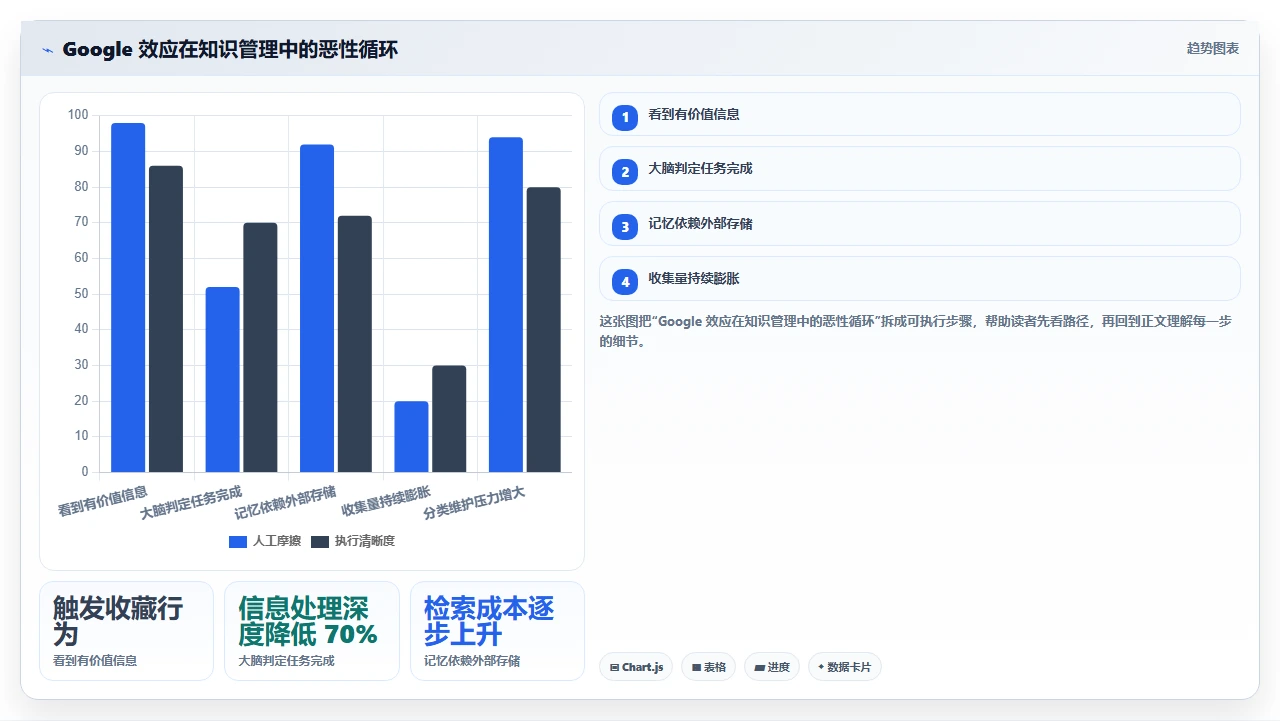Click the dark 执行清晰度 legend swatch

pos(320,541)
